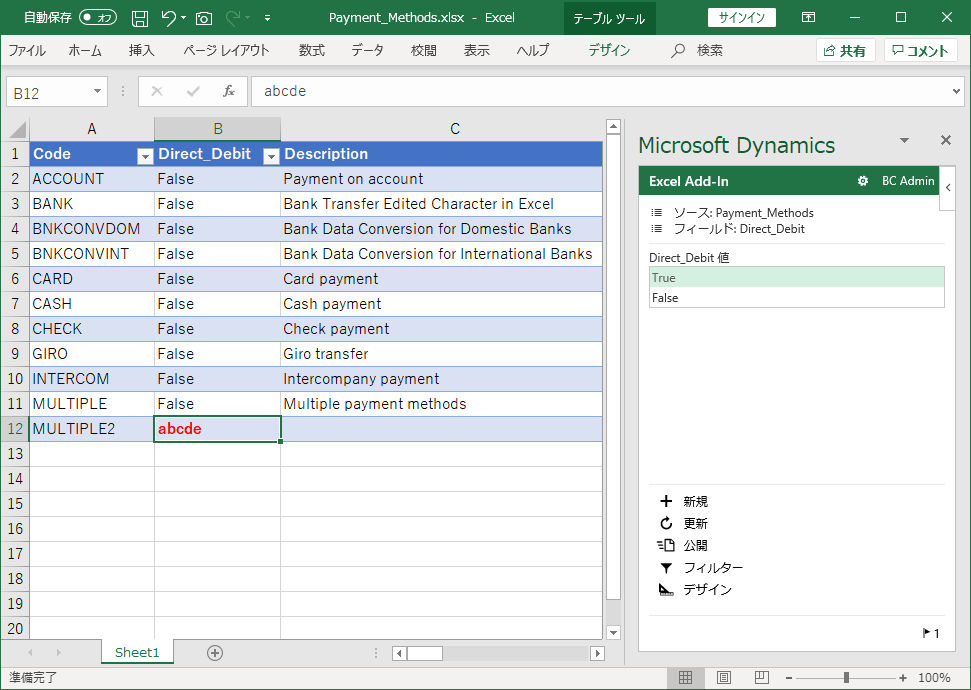Switch to Page Break Preview icon
Viewport: 971px width, 690px height.
point(762,678)
